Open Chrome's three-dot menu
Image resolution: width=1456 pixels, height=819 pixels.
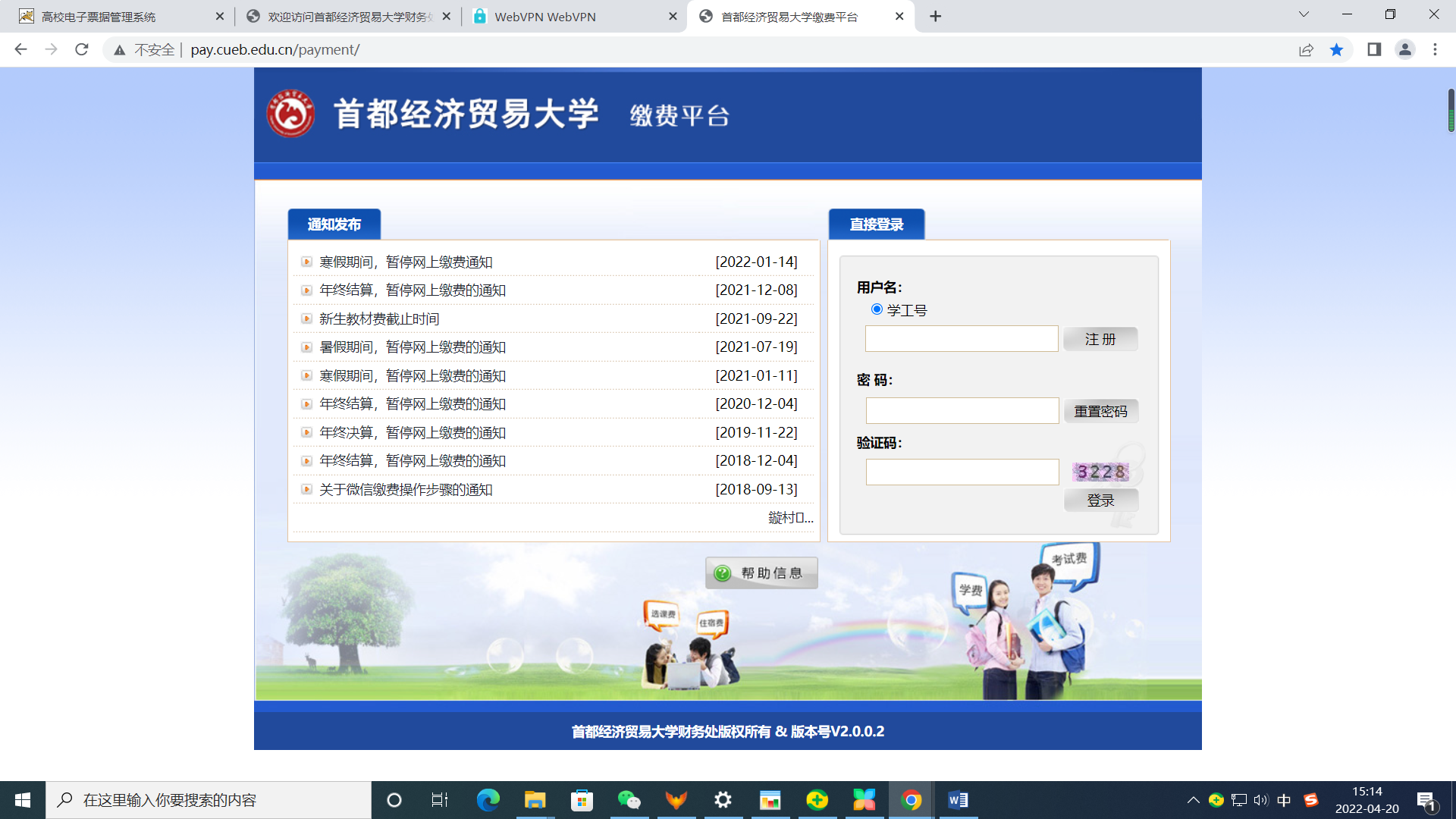[x=1435, y=49]
